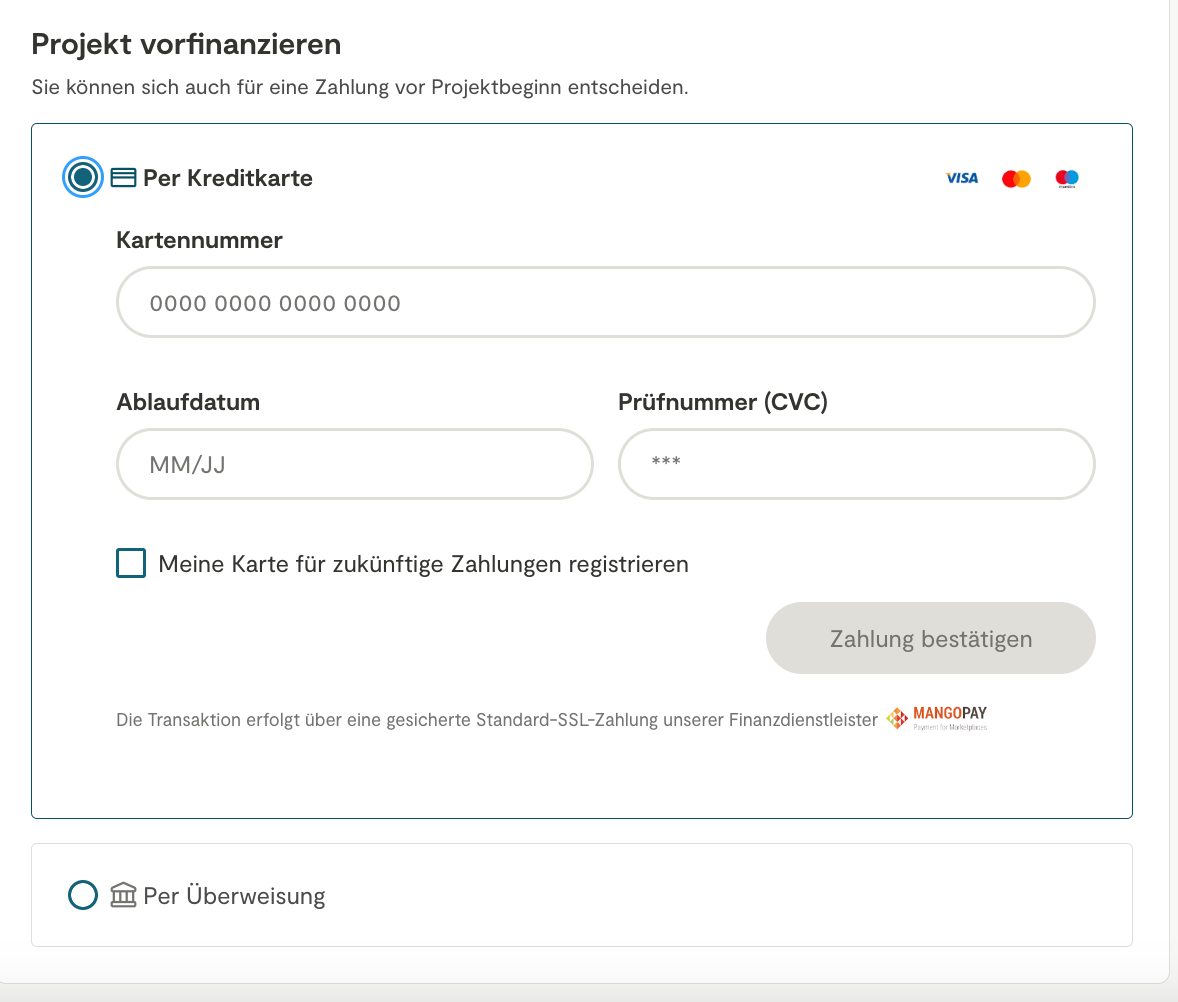The height and width of the screenshot is (1002, 1178).
Task: Select the Per Kreditkarte radio button
Action: (83, 178)
